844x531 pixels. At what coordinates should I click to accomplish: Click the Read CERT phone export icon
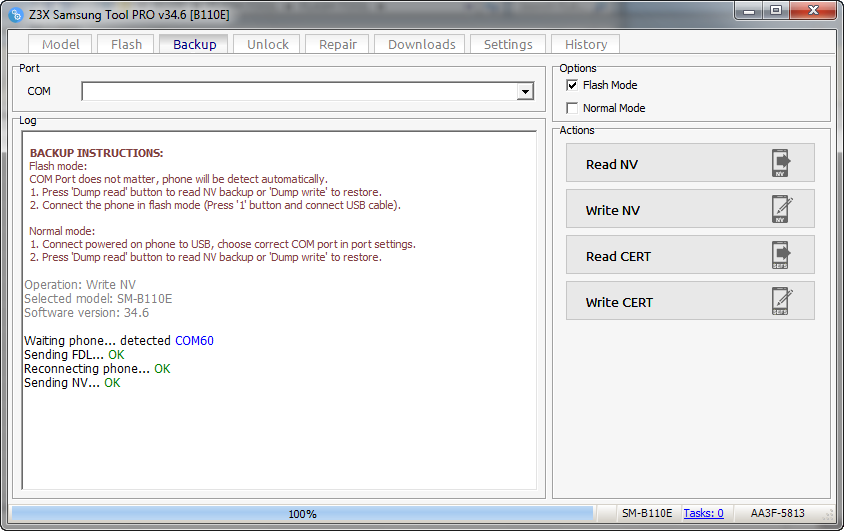point(781,255)
